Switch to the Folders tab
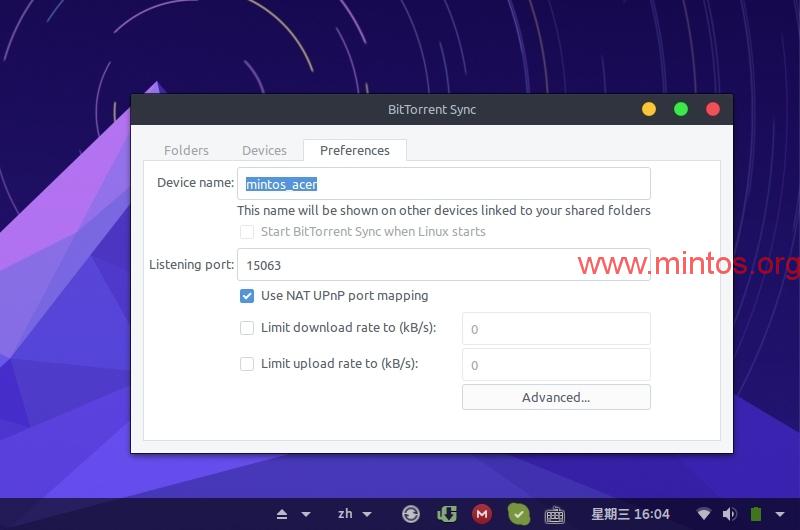Image resolution: width=800 pixels, height=530 pixels. 186,150
